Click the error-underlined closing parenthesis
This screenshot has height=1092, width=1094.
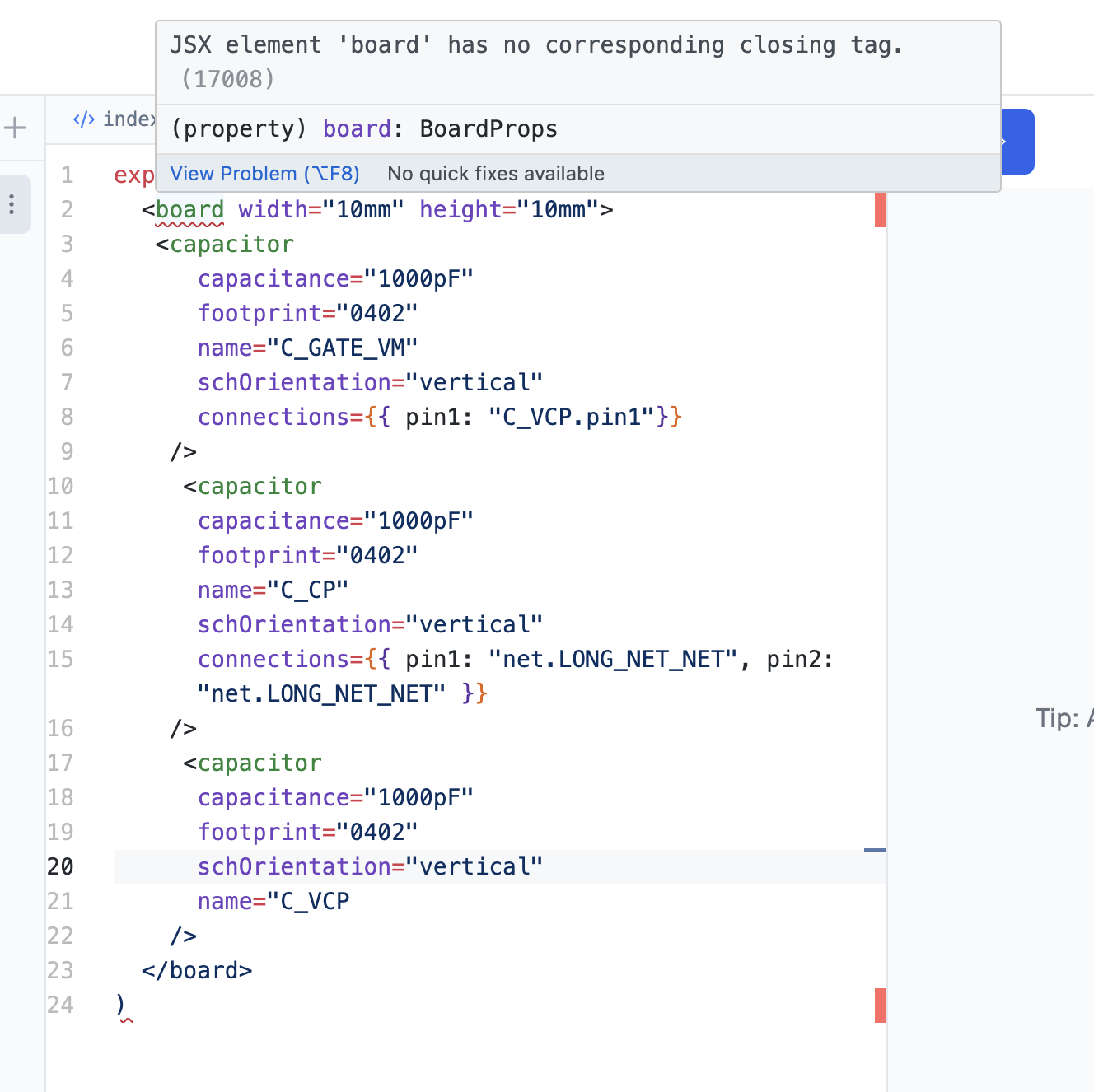coord(121,1006)
